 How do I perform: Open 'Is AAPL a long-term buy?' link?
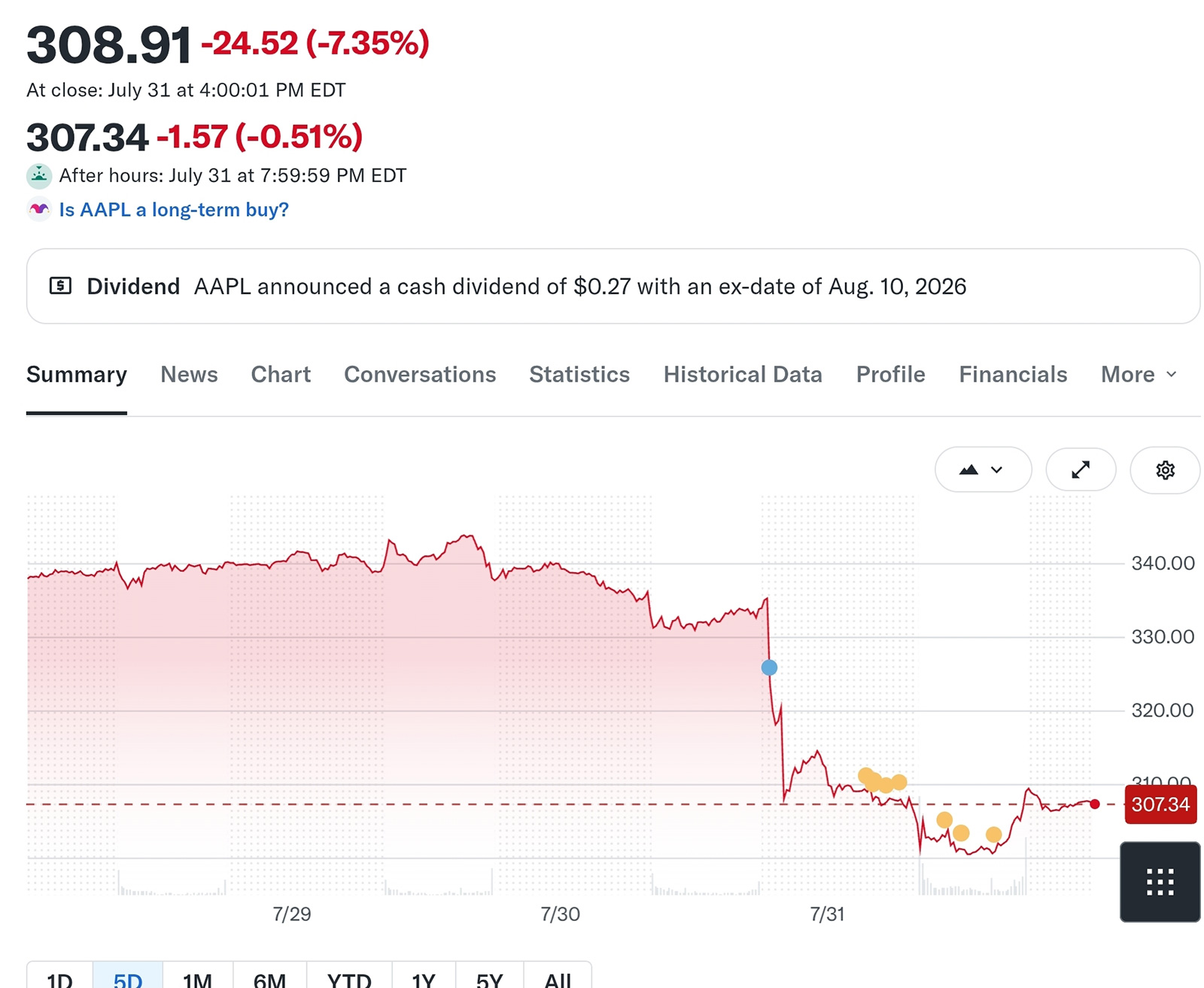pyautogui.click(x=174, y=210)
